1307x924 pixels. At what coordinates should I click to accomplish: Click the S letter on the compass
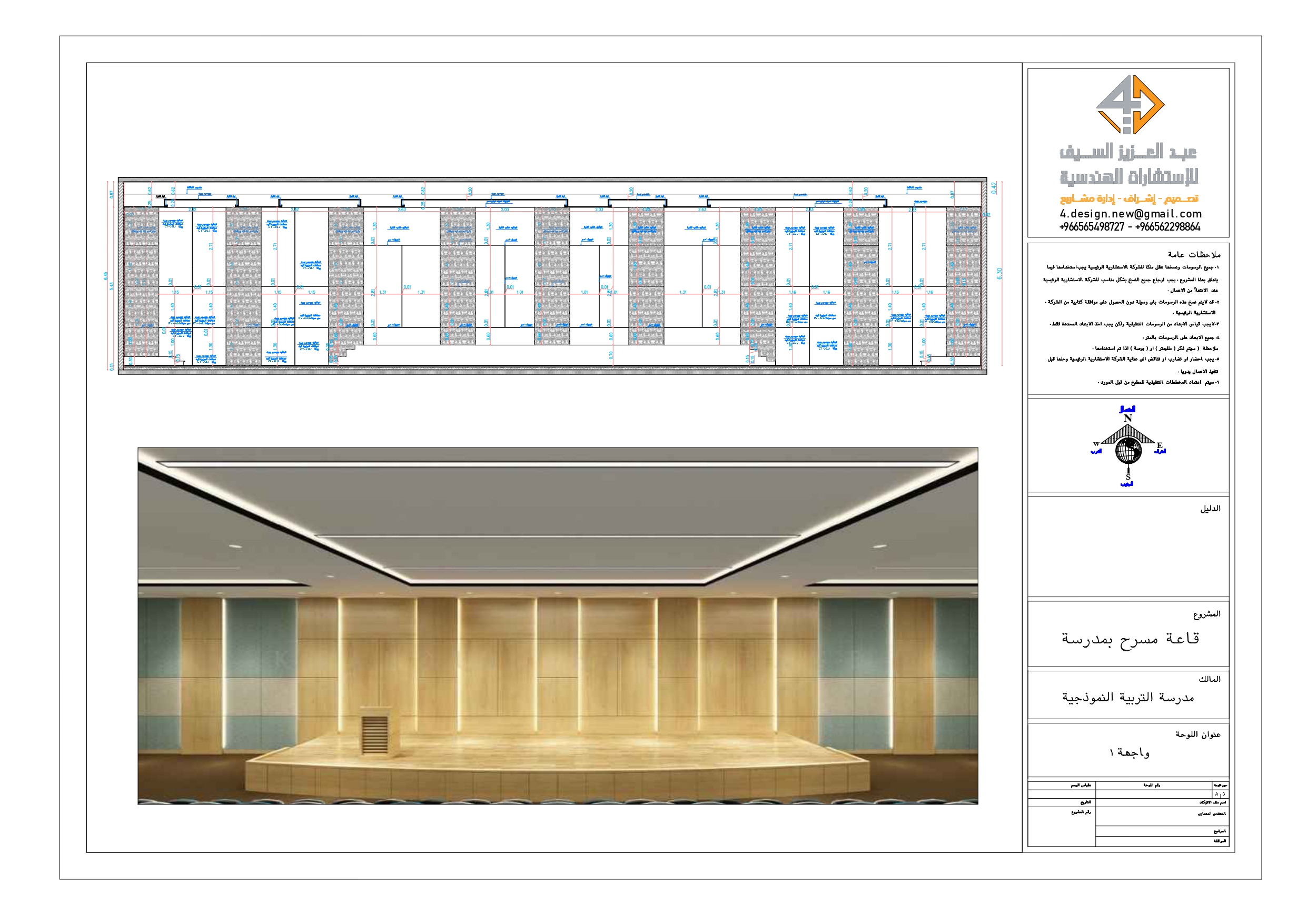click(1127, 476)
